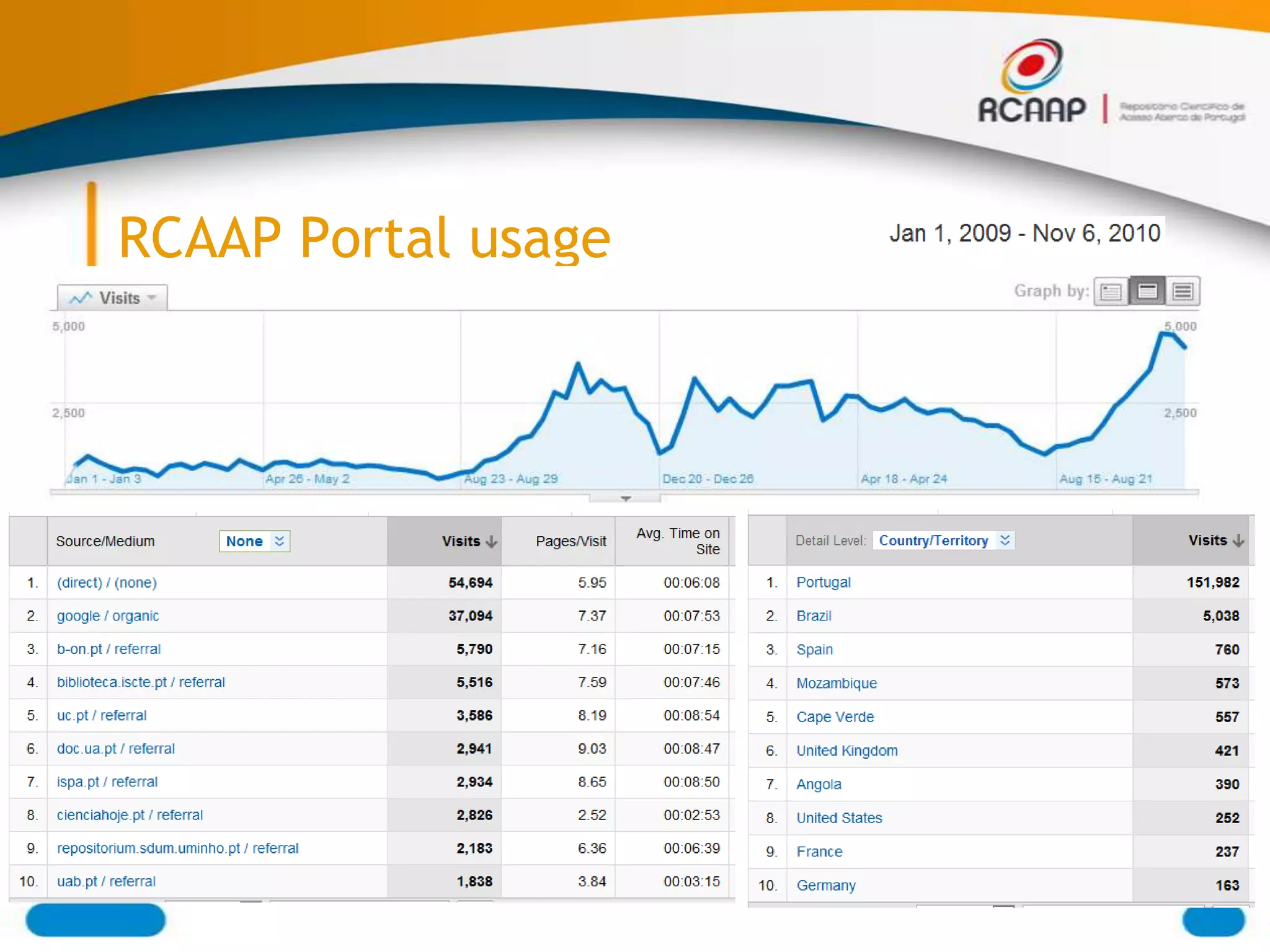
Task: Open the (direct) / (none) source link
Action: tap(107, 583)
